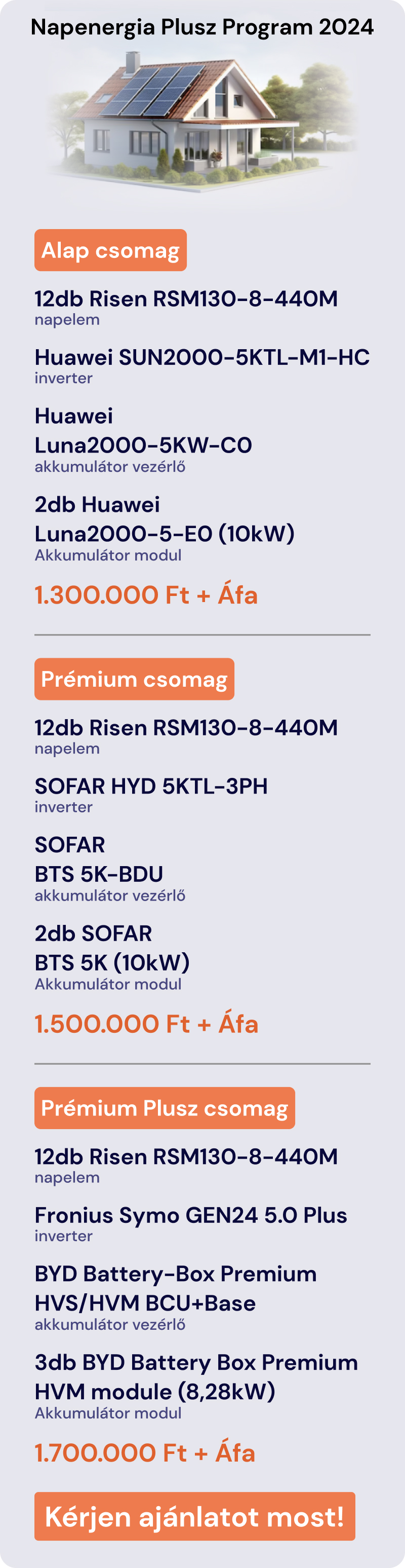
Task: Click SOFAR BTS 5K-BDU controller text
Action: pyautogui.click(x=99, y=860)
